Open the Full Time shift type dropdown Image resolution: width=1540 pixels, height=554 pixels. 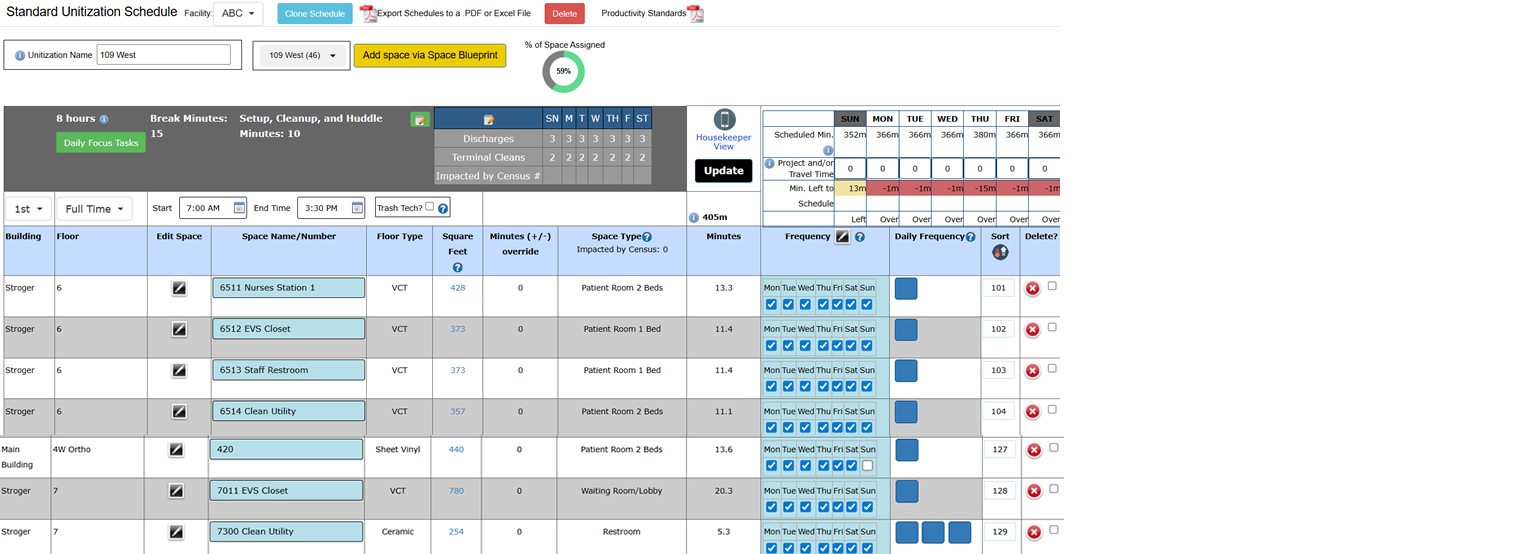click(x=95, y=209)
